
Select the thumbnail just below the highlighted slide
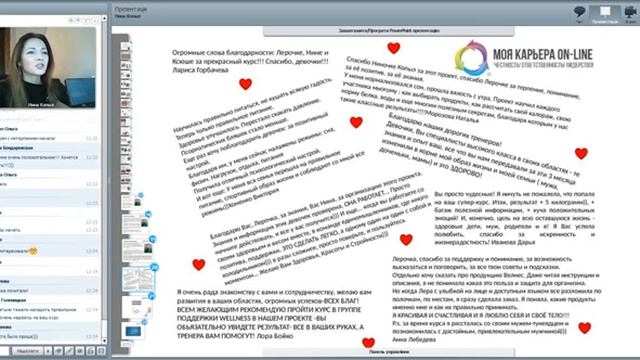(137, 306)
